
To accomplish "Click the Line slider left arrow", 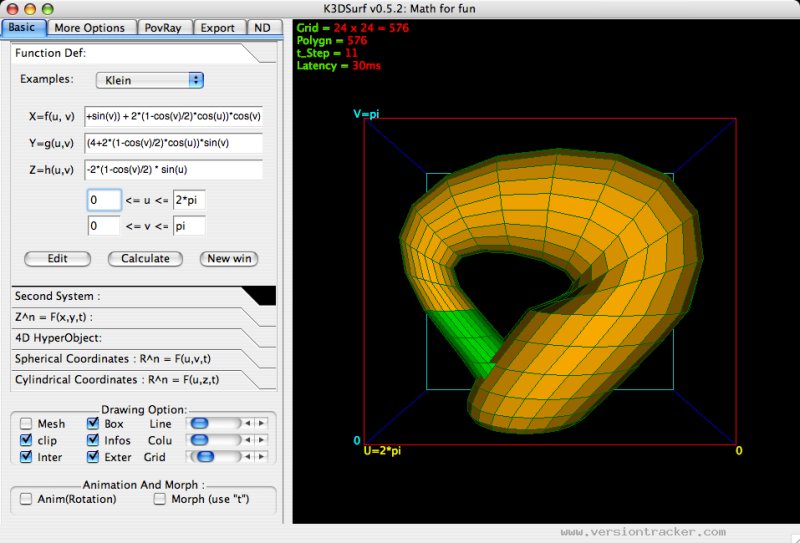I will coord(247,423).
